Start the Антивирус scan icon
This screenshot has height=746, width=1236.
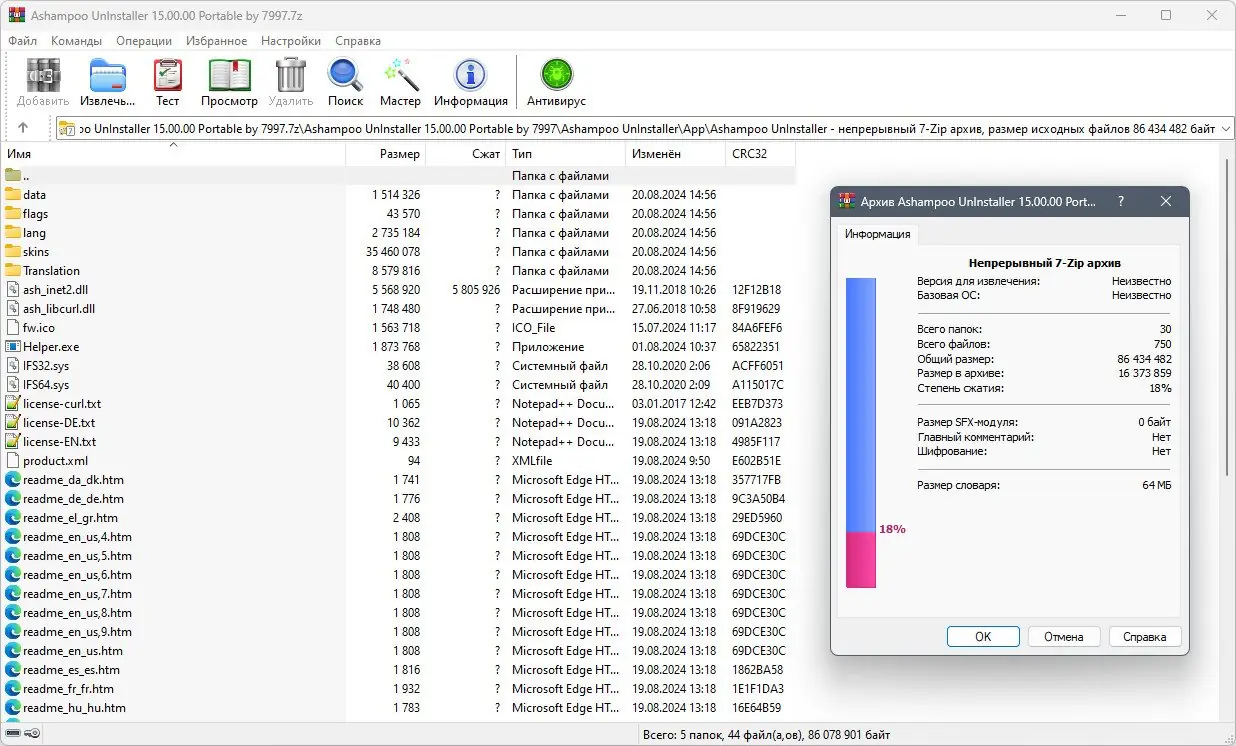pyautogui.click(x=556, y=74)
